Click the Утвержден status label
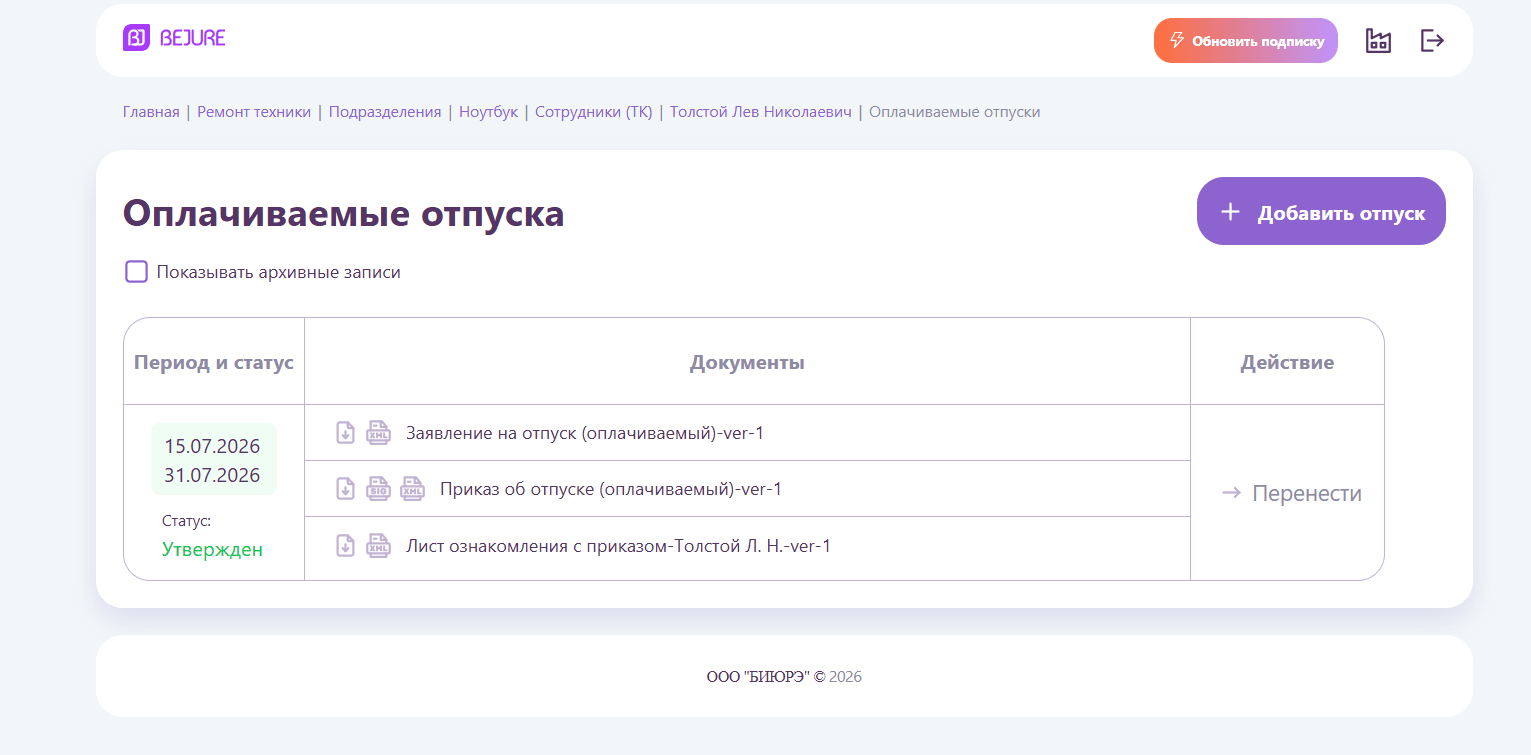The width and height of the screenshot is (1531, 755). tap(212, 549)
